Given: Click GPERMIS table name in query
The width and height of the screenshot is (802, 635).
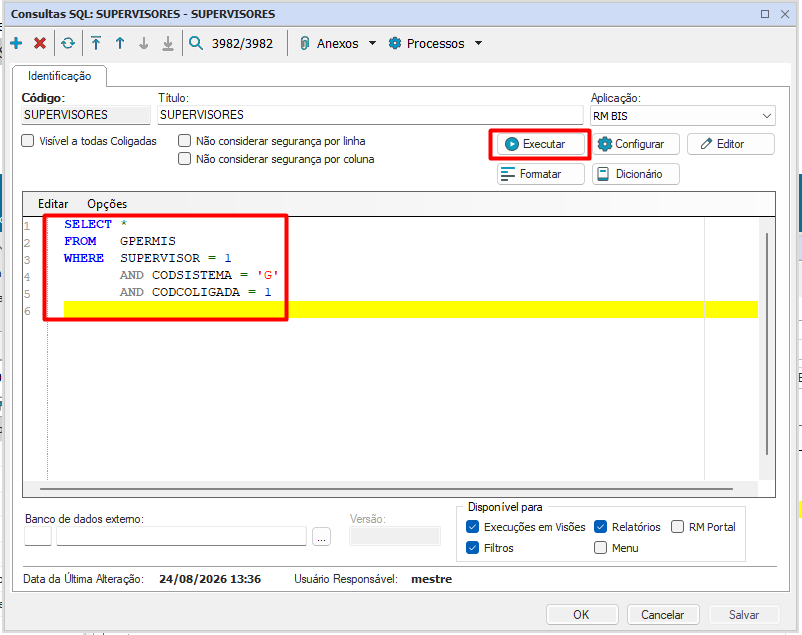Looking at the screenshot, I should pyautogui.click(x=148, y=241).
